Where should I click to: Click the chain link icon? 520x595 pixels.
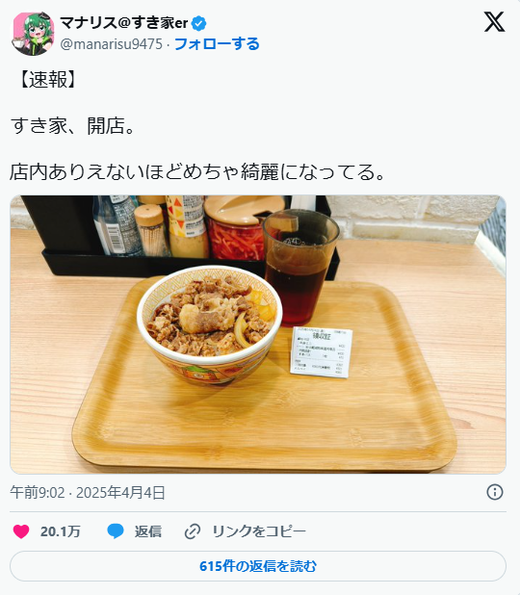[192, 531]
